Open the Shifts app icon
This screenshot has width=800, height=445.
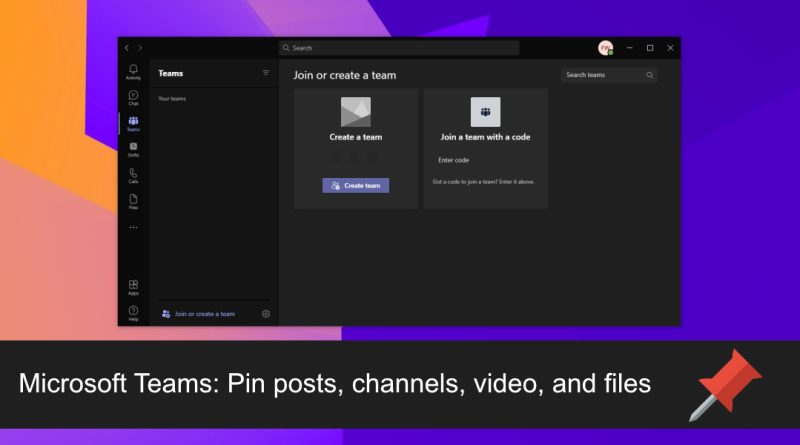(x=133, y=150)
